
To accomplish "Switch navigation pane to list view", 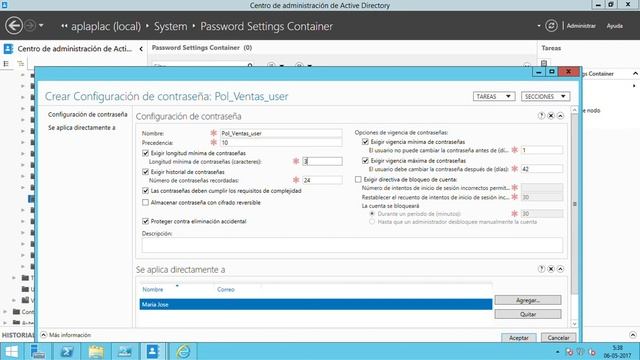I will point(6,63).
